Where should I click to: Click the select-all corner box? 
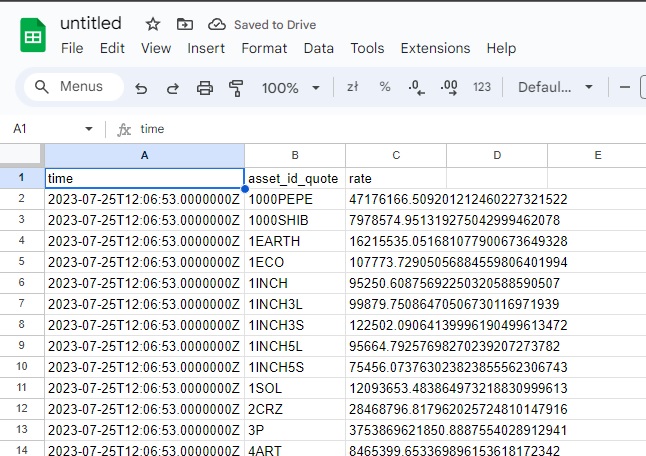[x=22, y=155]
